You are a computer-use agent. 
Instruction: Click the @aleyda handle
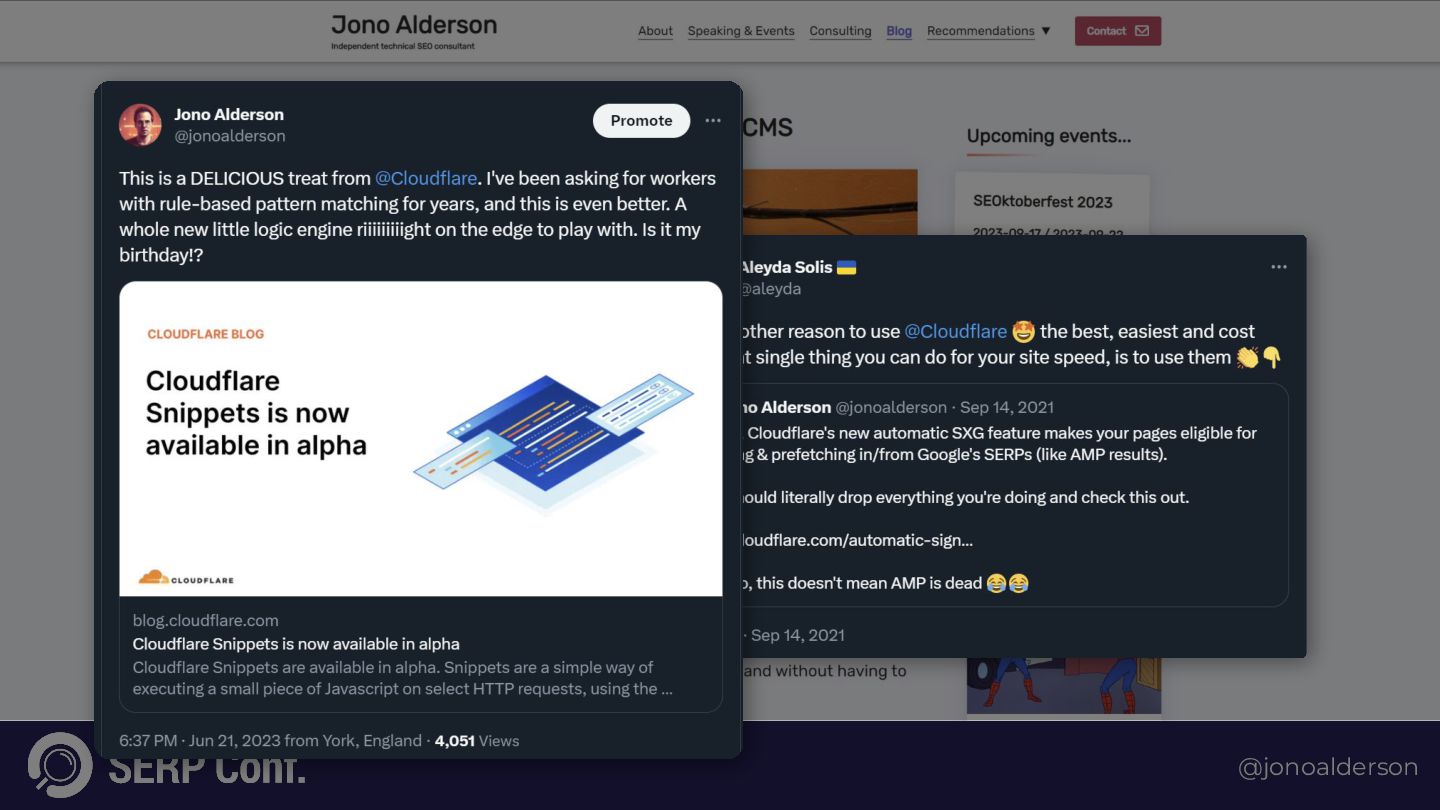[x=771, y=289]
